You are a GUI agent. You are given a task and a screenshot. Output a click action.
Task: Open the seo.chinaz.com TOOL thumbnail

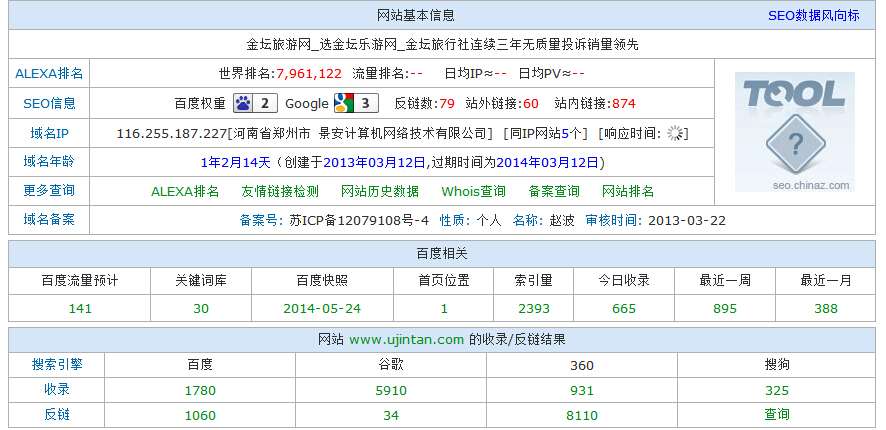point(794,132)
